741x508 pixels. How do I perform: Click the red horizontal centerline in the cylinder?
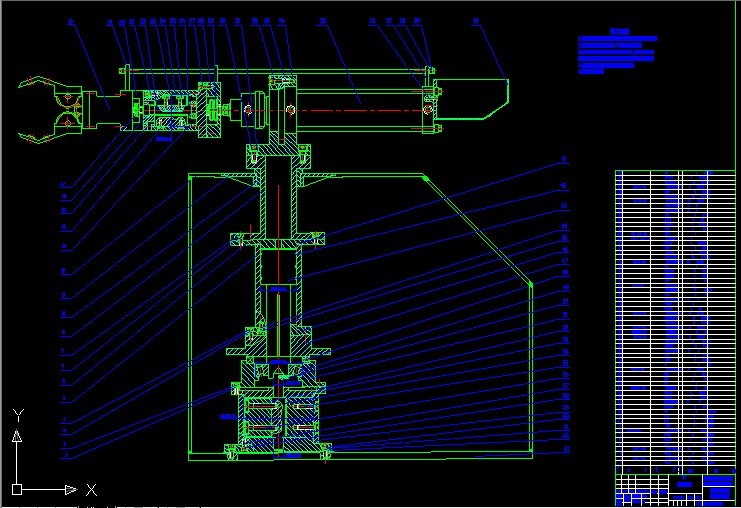point(360,109)
